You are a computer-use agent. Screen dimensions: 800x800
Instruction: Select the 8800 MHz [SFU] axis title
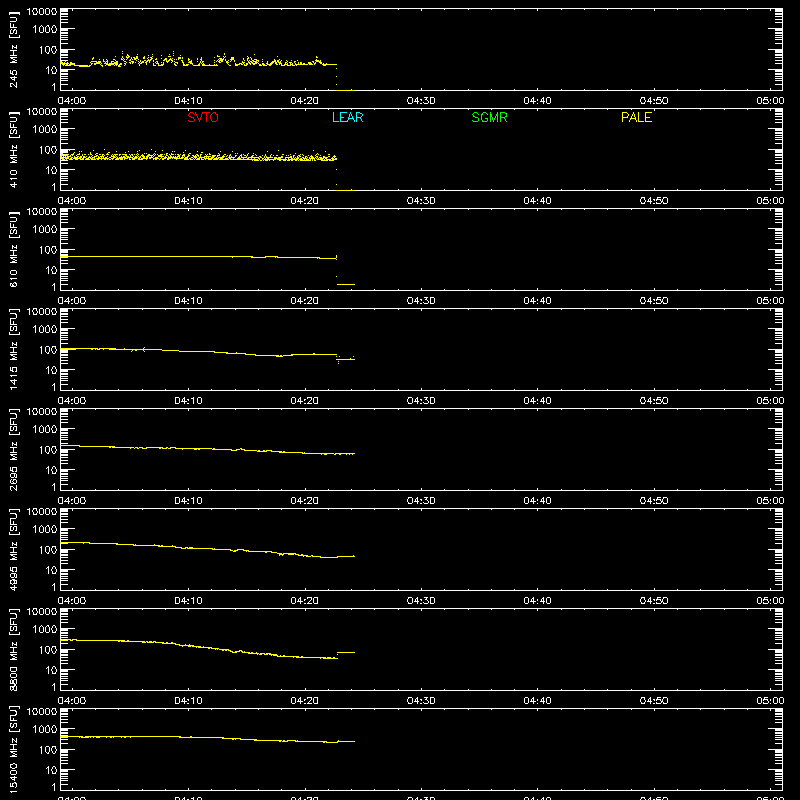(14, 649)
